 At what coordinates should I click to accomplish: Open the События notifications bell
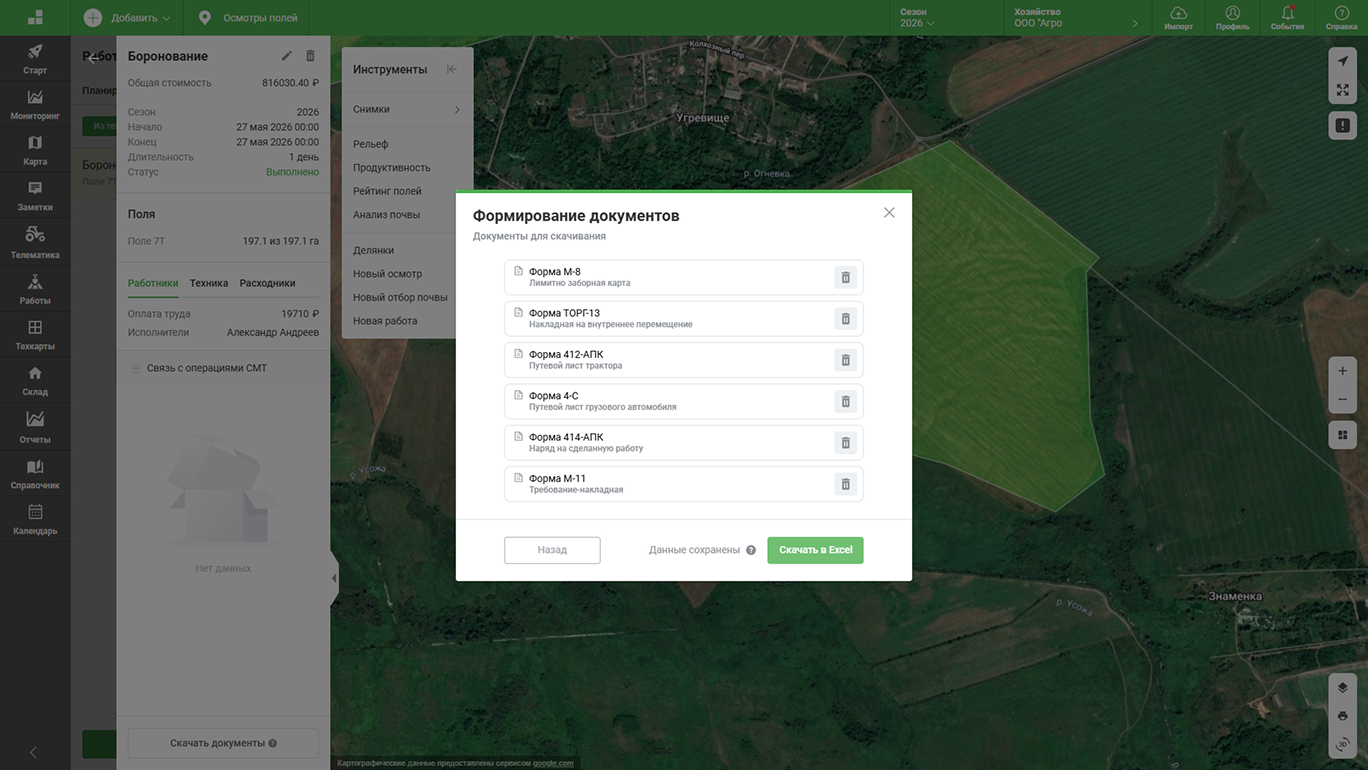pos(1287,17)
